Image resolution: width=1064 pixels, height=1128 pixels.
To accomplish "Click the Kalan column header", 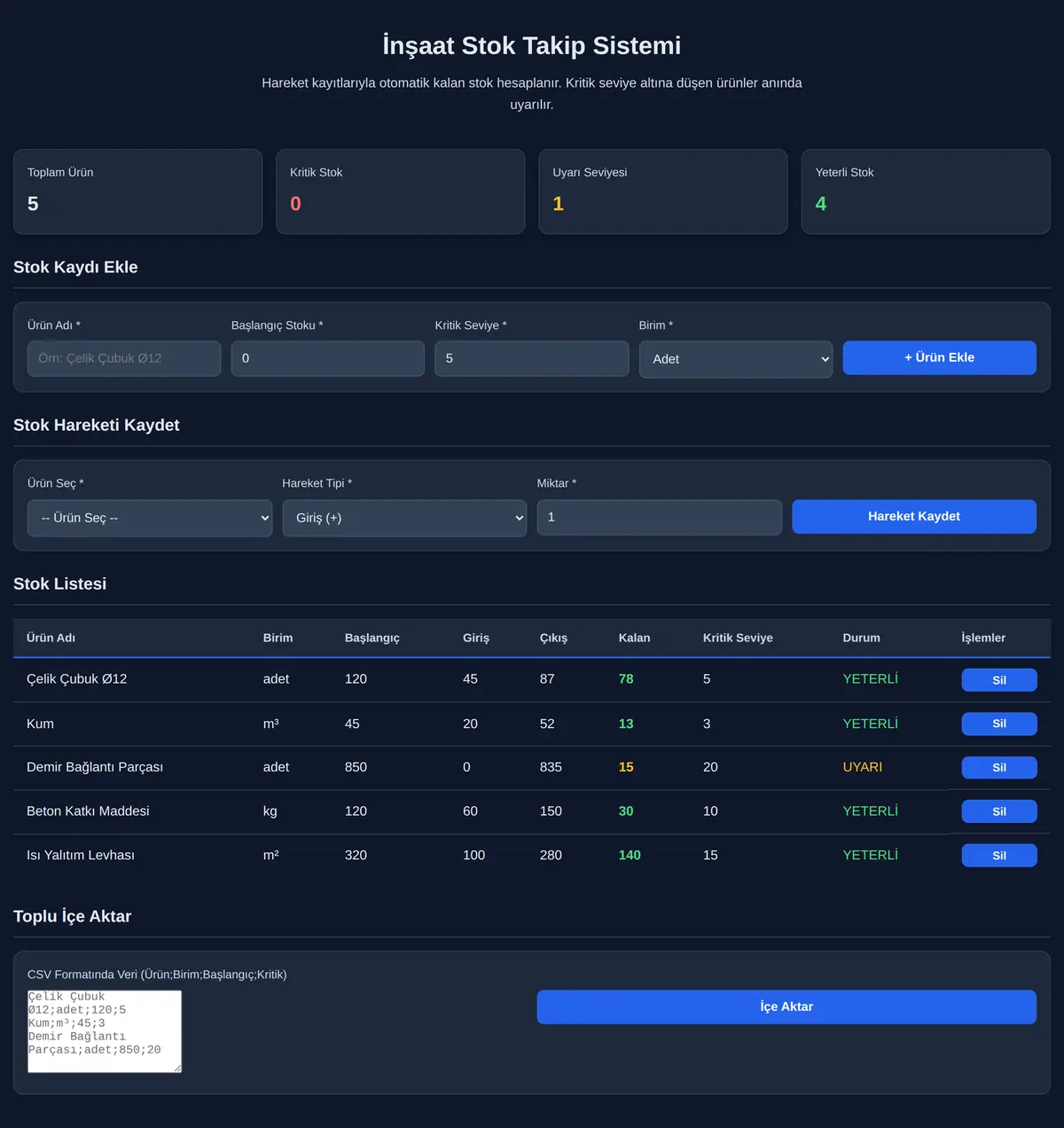I will point(634,638).
